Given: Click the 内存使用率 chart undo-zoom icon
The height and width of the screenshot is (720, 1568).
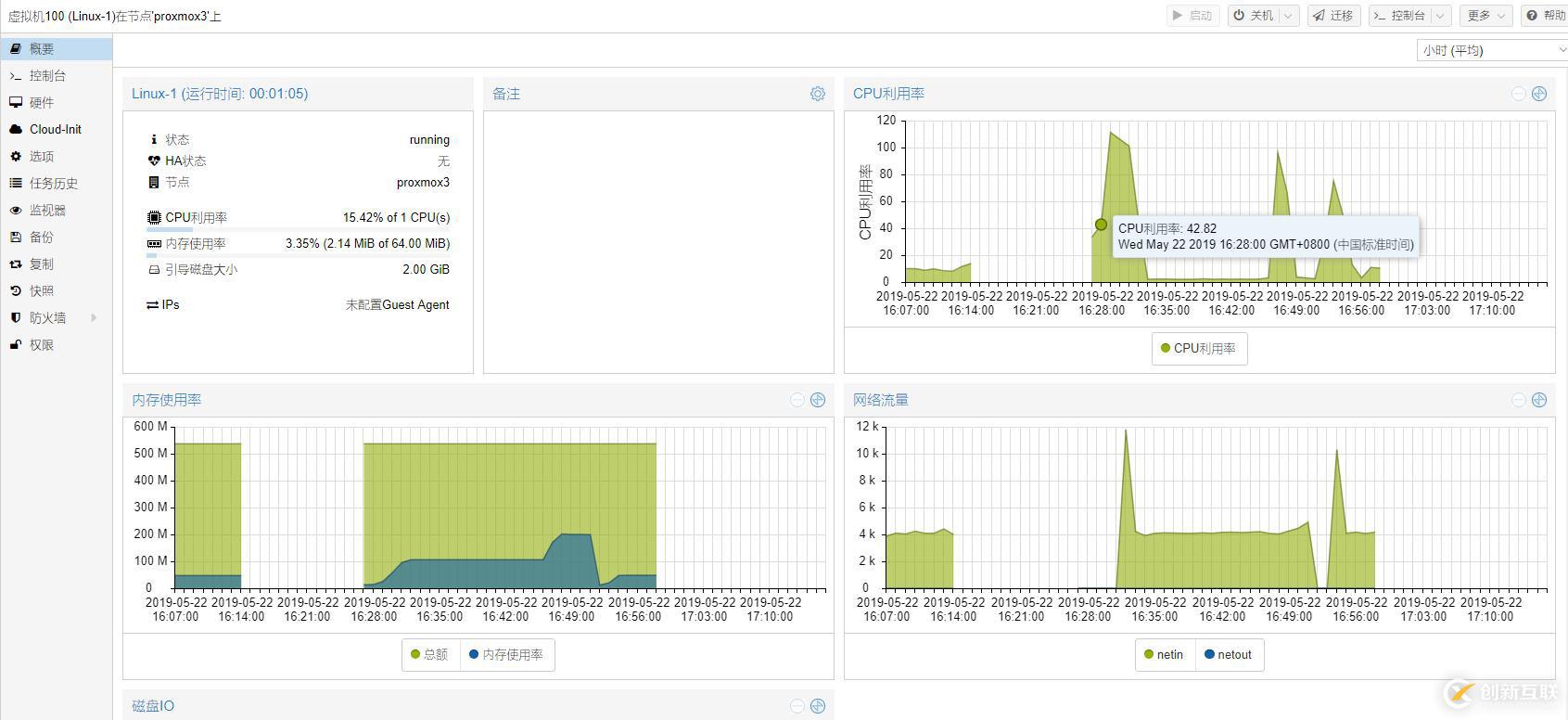Looking at the screenshot, I should click(x=797, y=400).
